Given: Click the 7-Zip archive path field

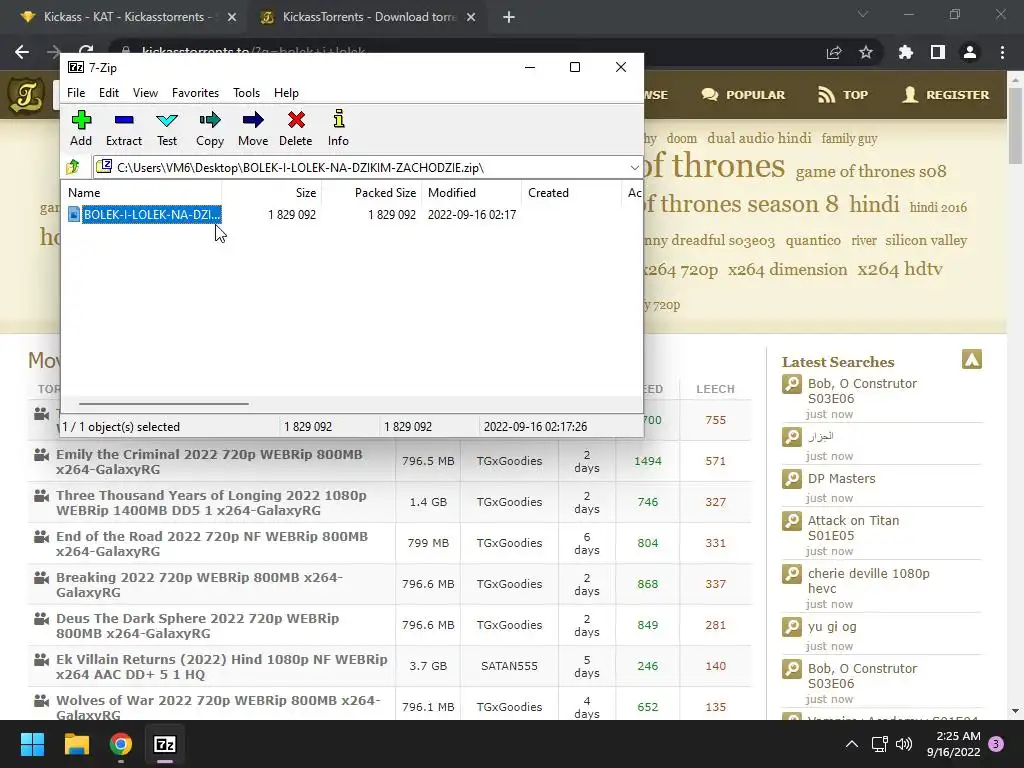Looking at the screenshot, I should 366,168.
